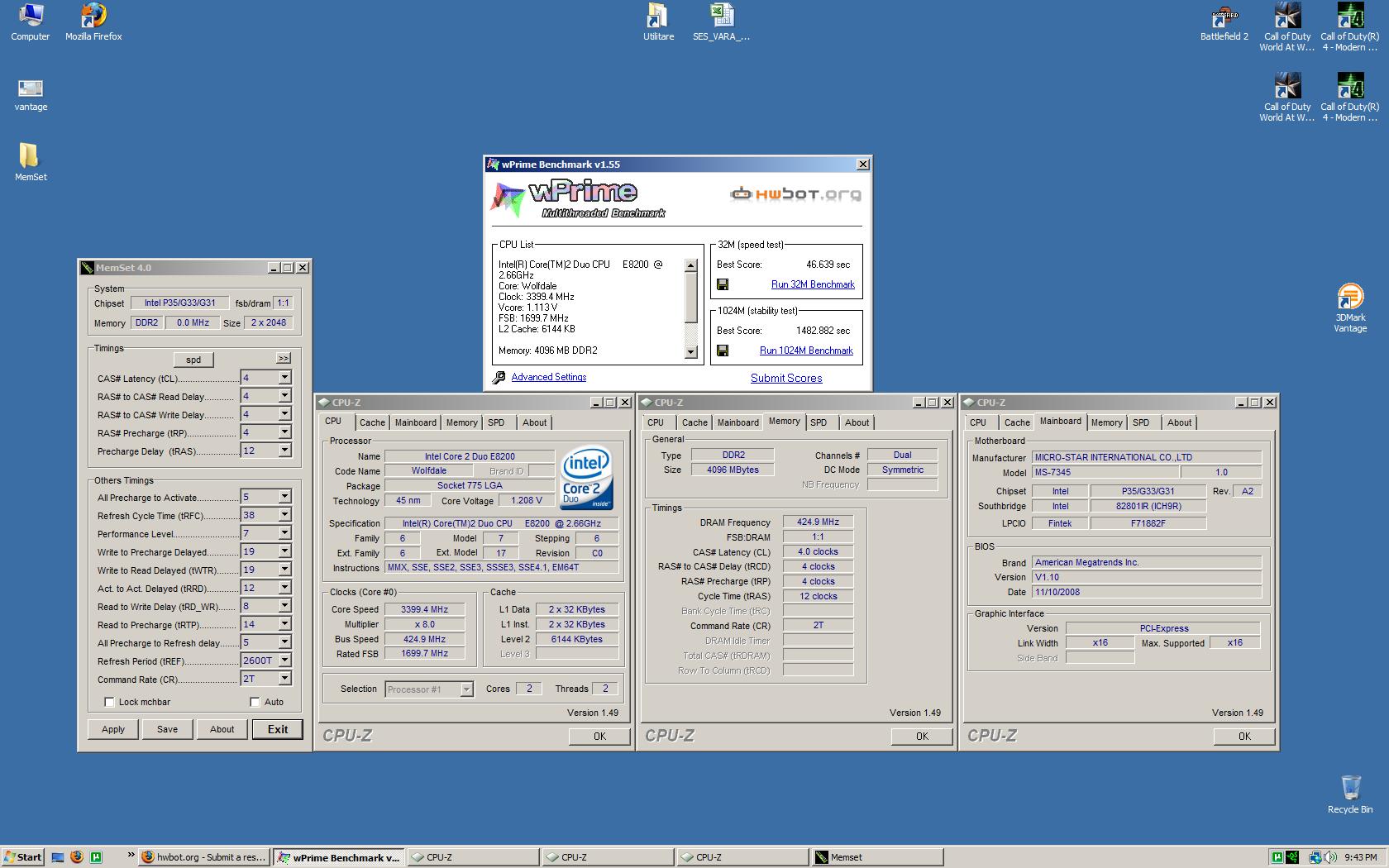The width and height of the screenshot is (1389, 868).
Task: Click the Intel Core 2 Duo logo in CPU-Z
Action: tap(586, 478)
